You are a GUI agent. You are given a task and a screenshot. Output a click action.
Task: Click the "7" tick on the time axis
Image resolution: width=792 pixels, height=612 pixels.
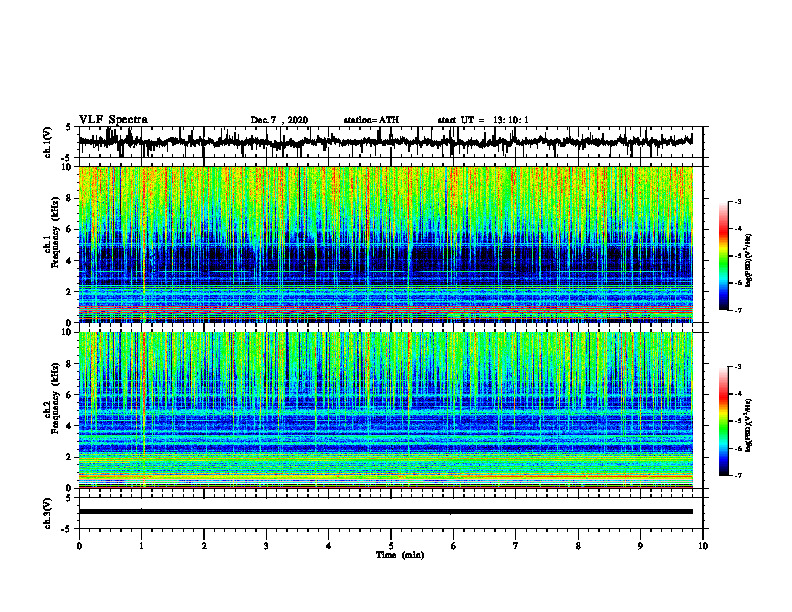[x=516, y=546]
